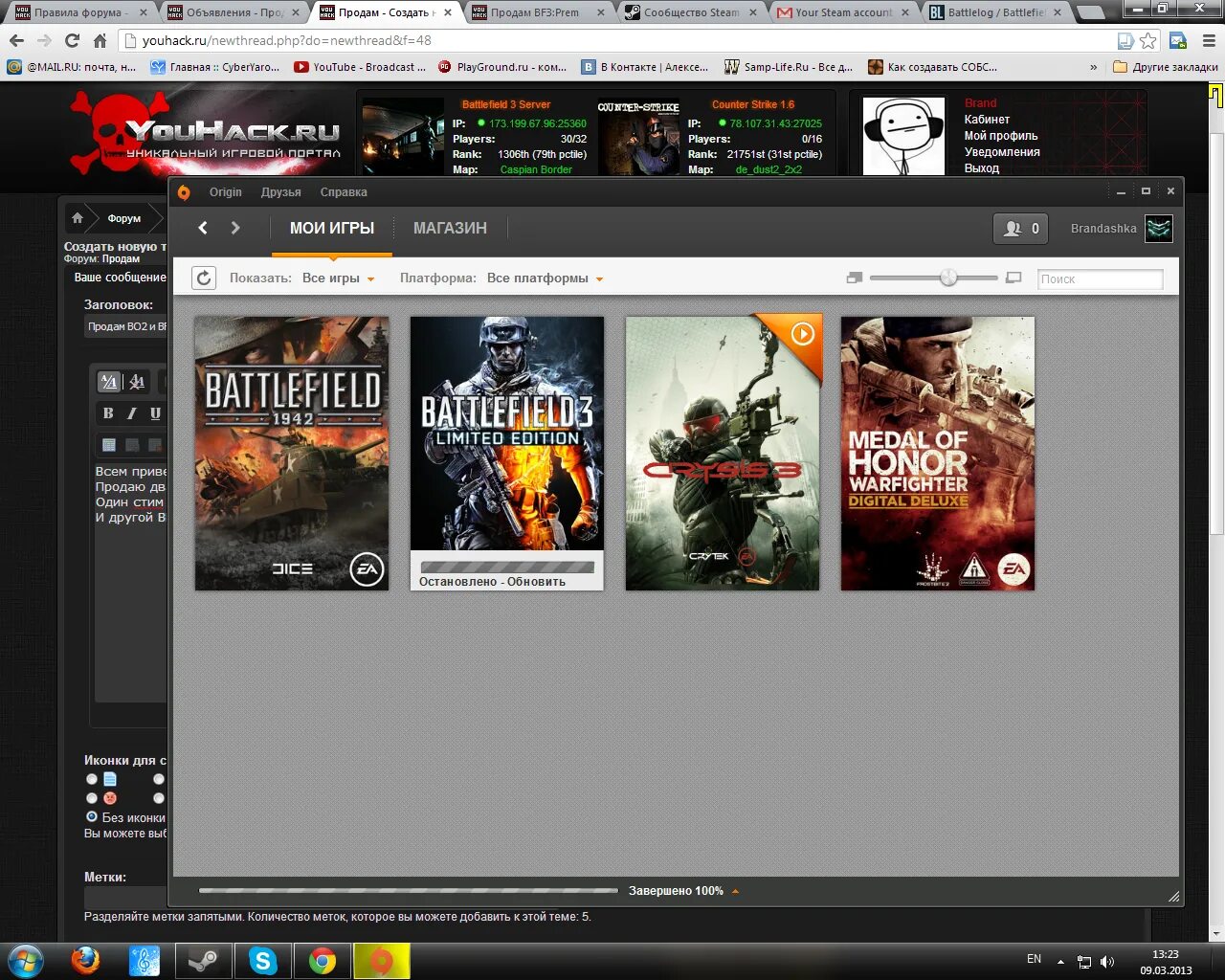The width and height of the screenshot is (1225, 980).
Task: Click the Brandashka avatar image
Action: point(1159,229)
